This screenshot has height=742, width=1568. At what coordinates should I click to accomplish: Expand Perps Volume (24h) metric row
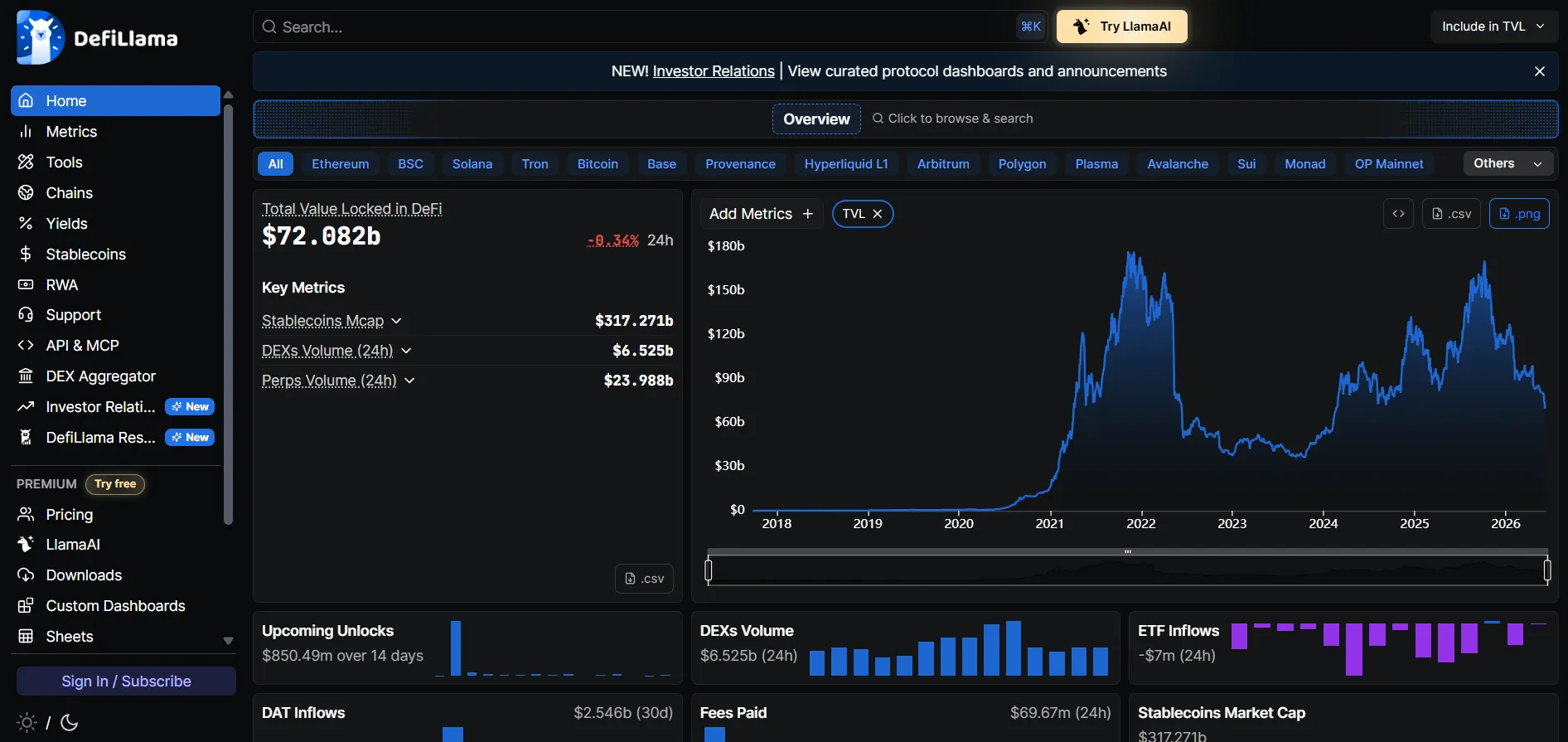[409, 381]
